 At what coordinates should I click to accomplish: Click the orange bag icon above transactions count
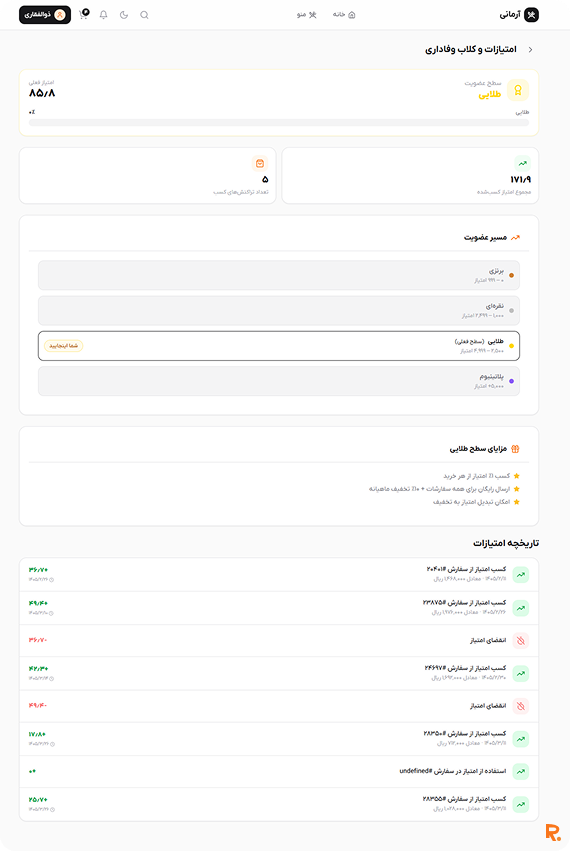[x=260, y=163]
